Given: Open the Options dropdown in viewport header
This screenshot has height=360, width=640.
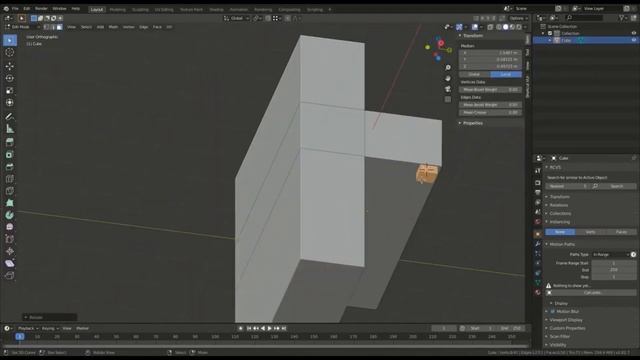Looking at the screenshot, I should (518, 18).
